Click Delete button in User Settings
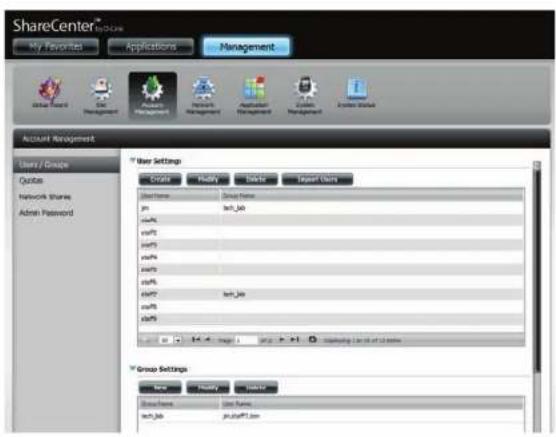 (256, 179)
